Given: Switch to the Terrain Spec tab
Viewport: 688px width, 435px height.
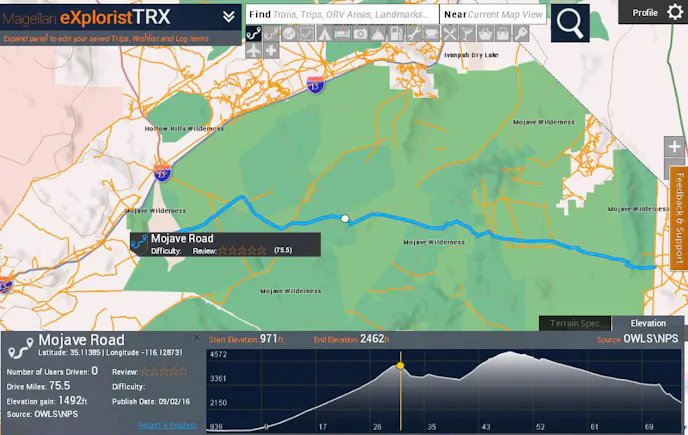Looking at the screenshot, I should tap(576, 323).
